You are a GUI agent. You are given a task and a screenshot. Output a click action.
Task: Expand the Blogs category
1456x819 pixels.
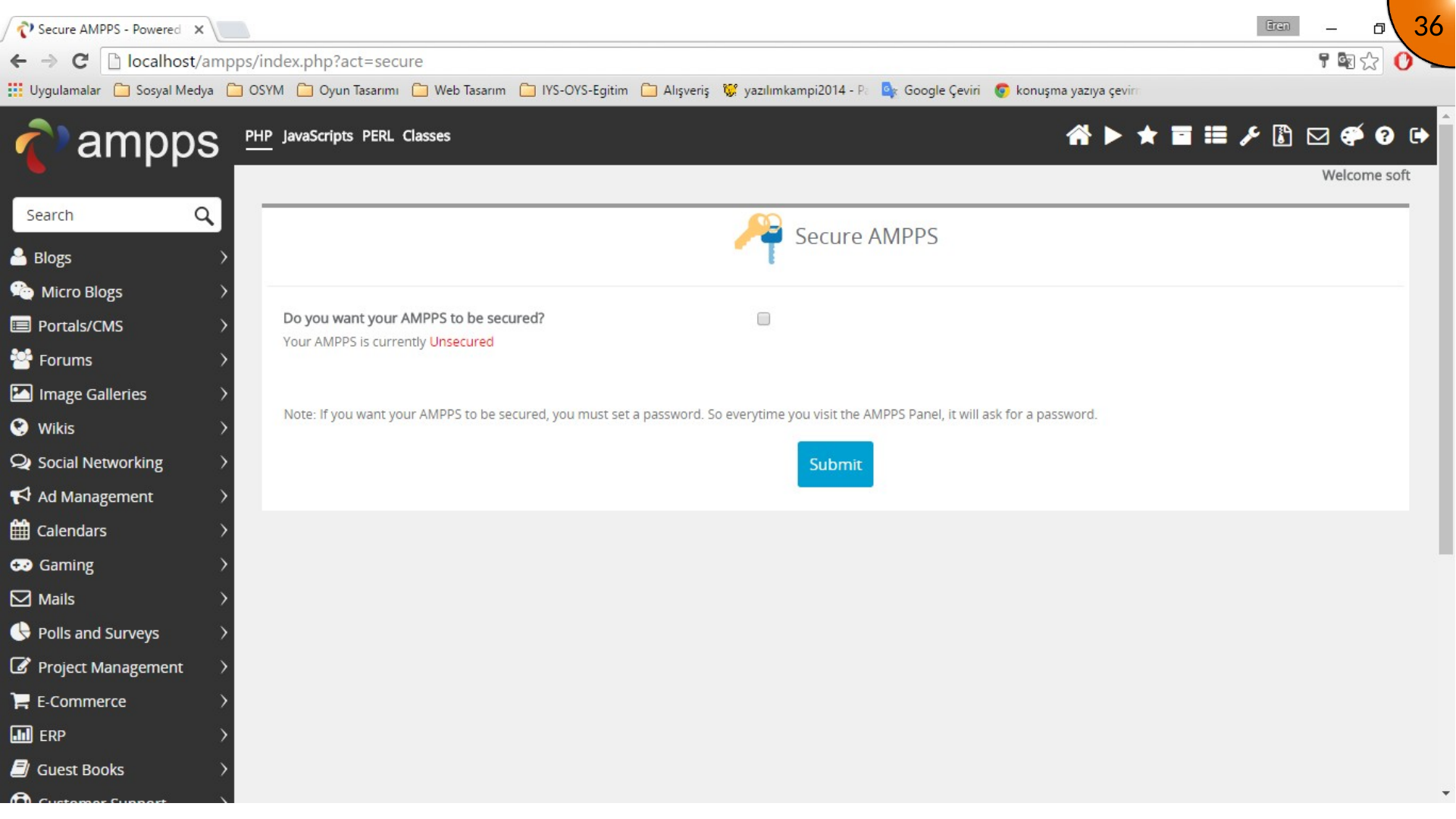(117, 258)
